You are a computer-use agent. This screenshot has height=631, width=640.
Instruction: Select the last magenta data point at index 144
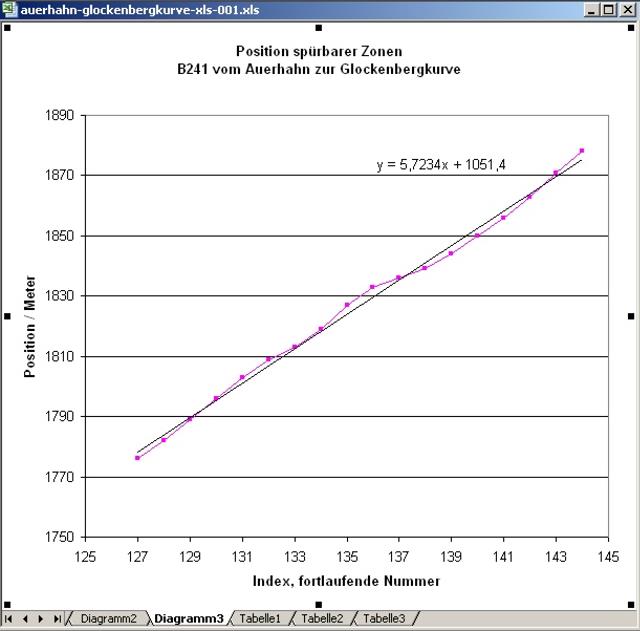(581, 151)
